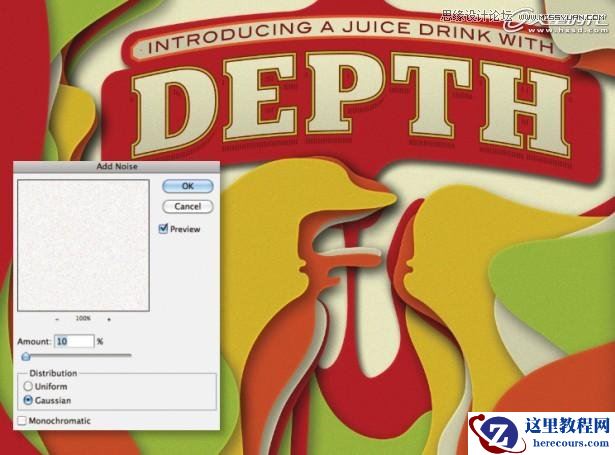Screen dimensions: 615x455
Task: Click the Amount percentage input field
Action: coord(75,341)
